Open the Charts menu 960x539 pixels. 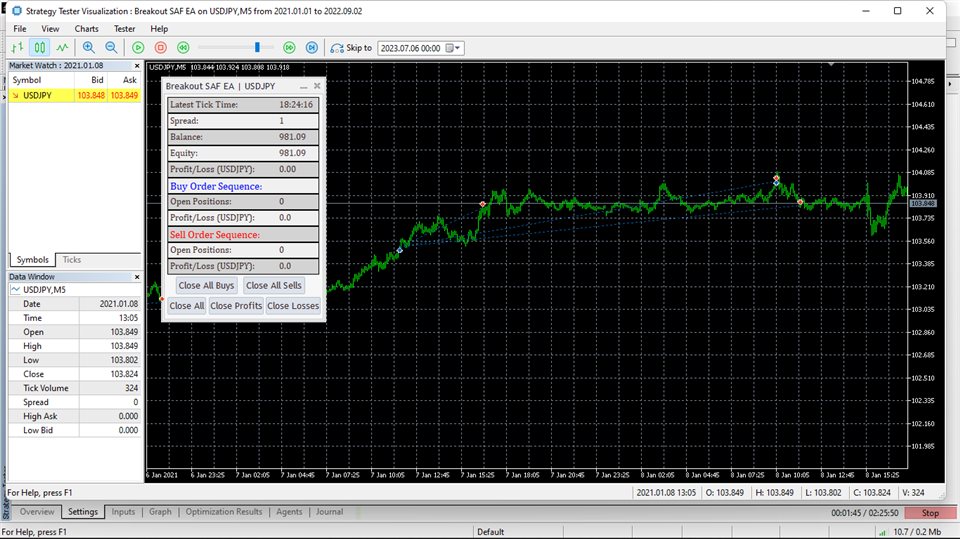tap(86, 29)
